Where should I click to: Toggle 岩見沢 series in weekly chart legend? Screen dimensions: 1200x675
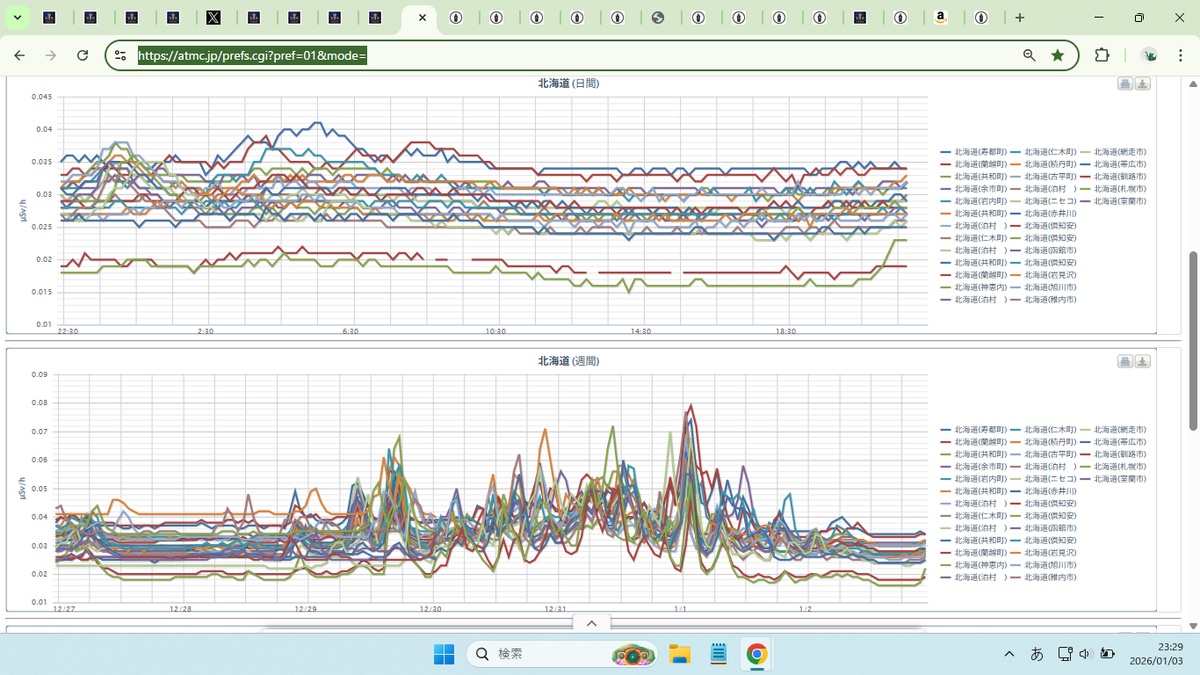[1043, 552]
